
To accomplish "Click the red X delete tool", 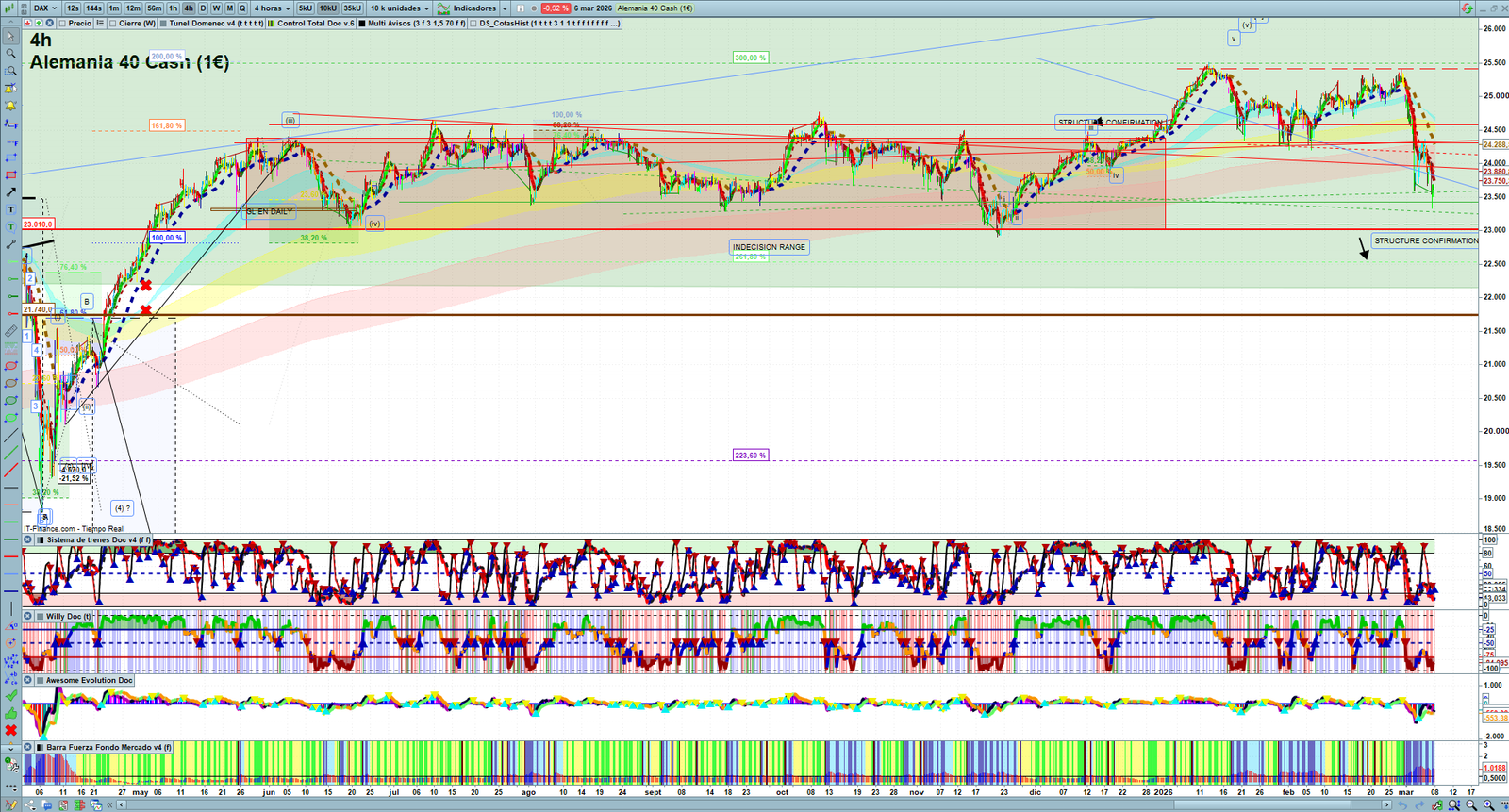I will pos(11,731).
